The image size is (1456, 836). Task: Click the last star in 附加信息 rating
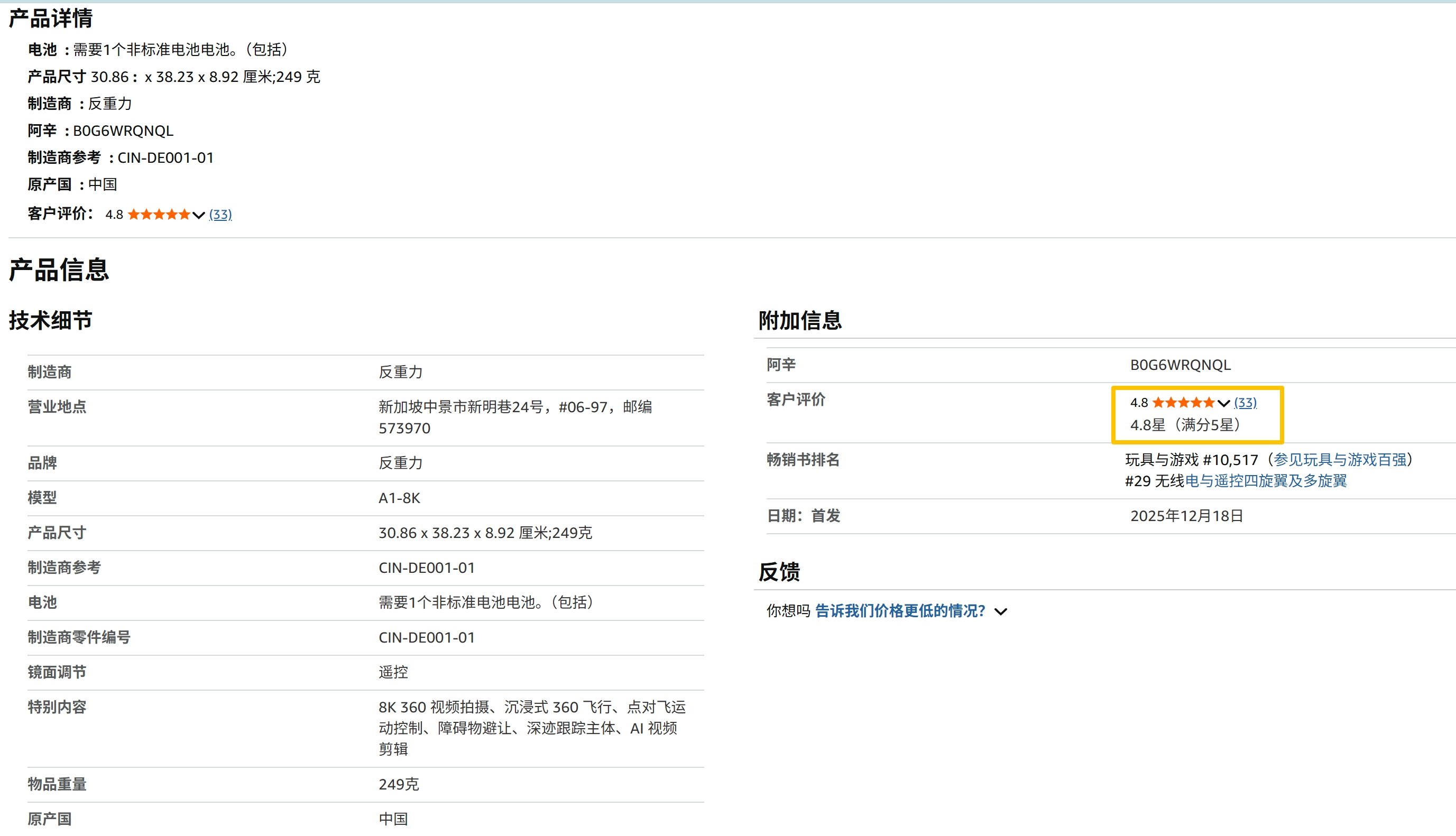click(x=1209, y=403)
